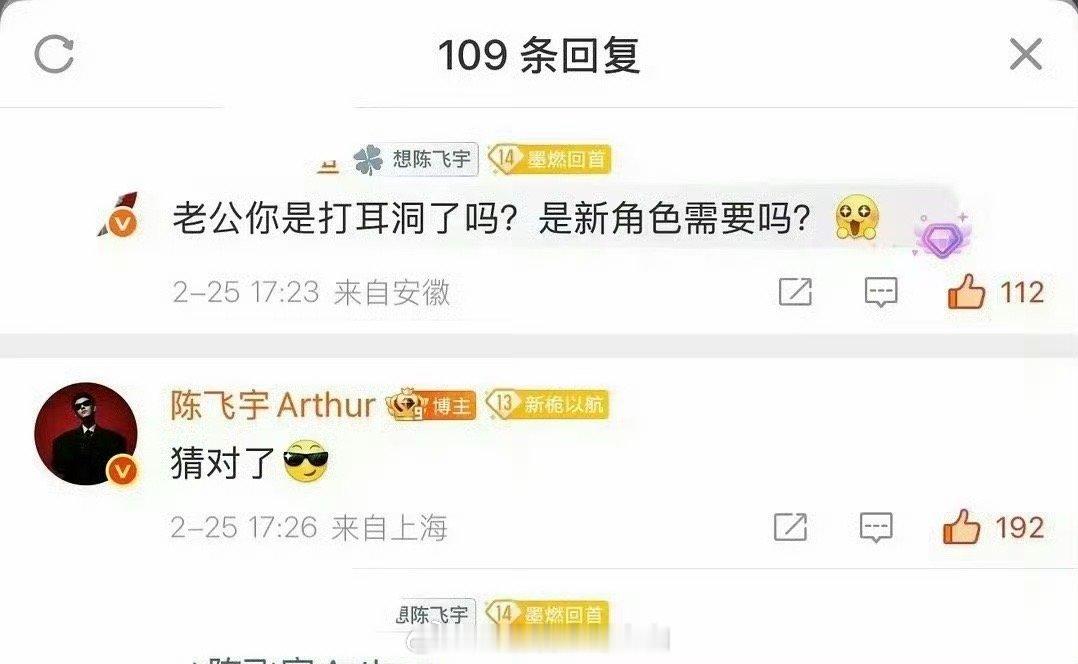Tap the level 13 新桅以航 badge
Viewport: 1078px width, 664px height.
pos(547,404)
